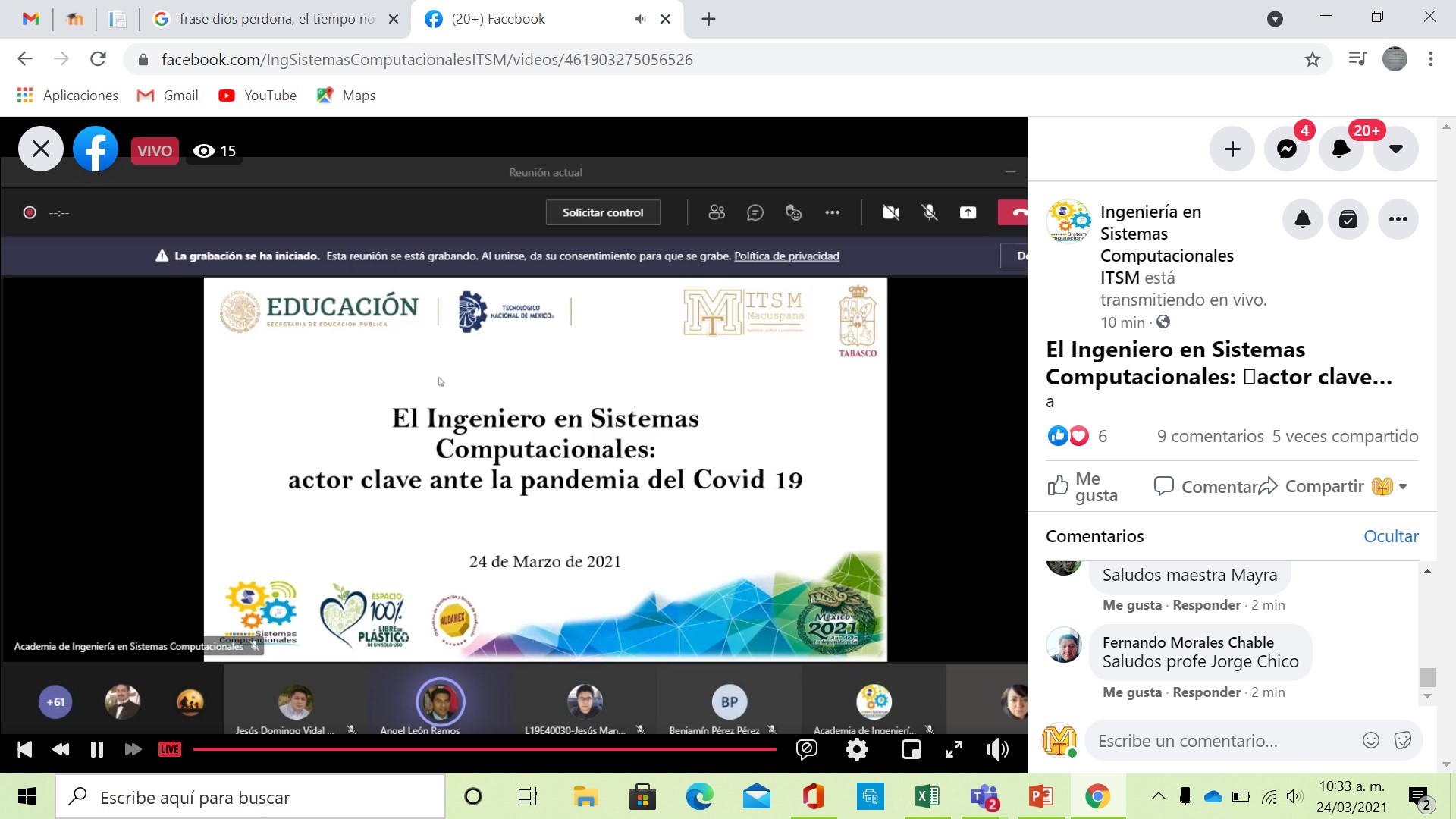Bookmark this page with star icon
This screenshot has width=1456, height=819.
1313,59
